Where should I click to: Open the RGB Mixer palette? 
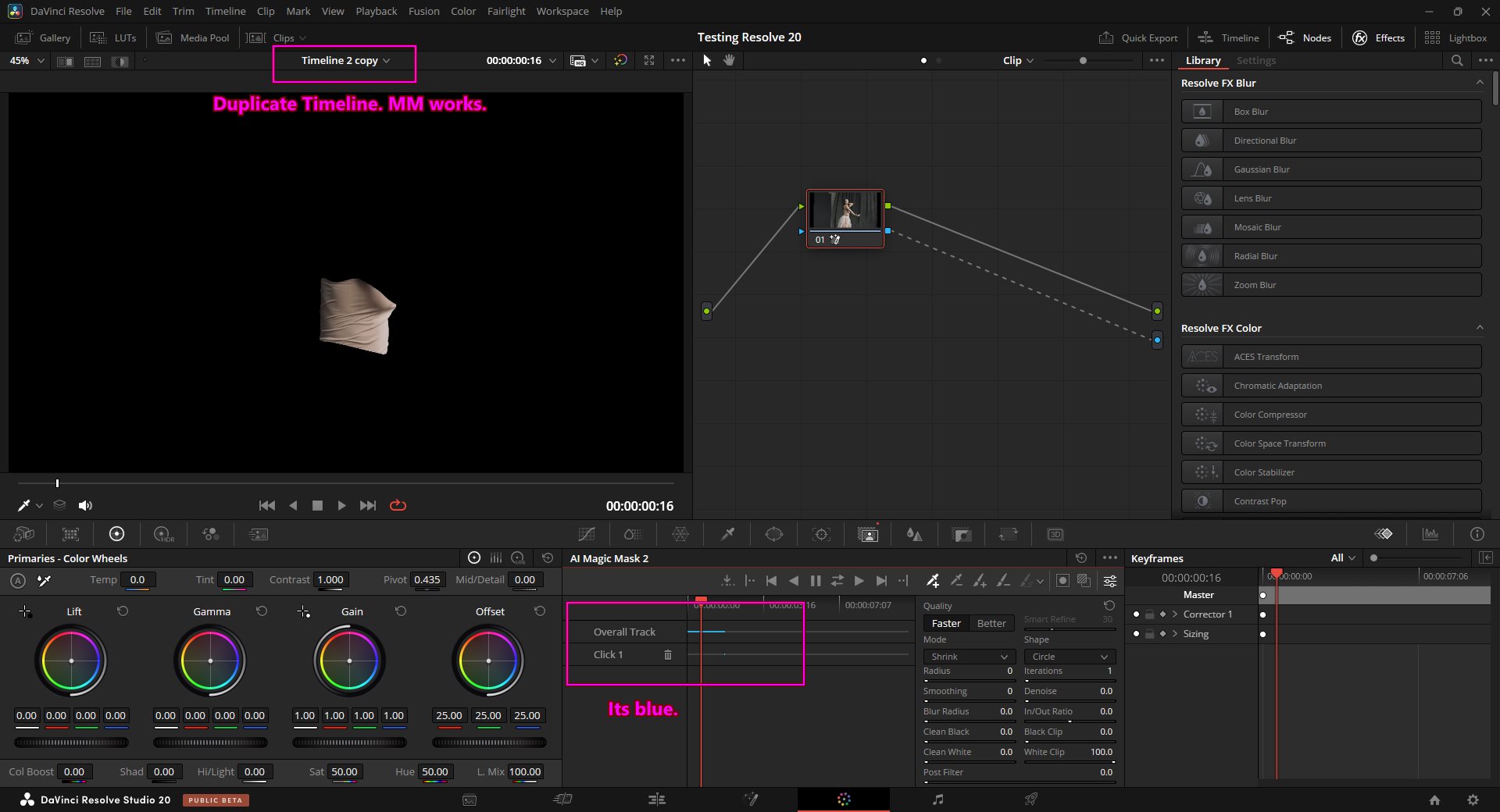pyautogui.click(x=211, y=534)
